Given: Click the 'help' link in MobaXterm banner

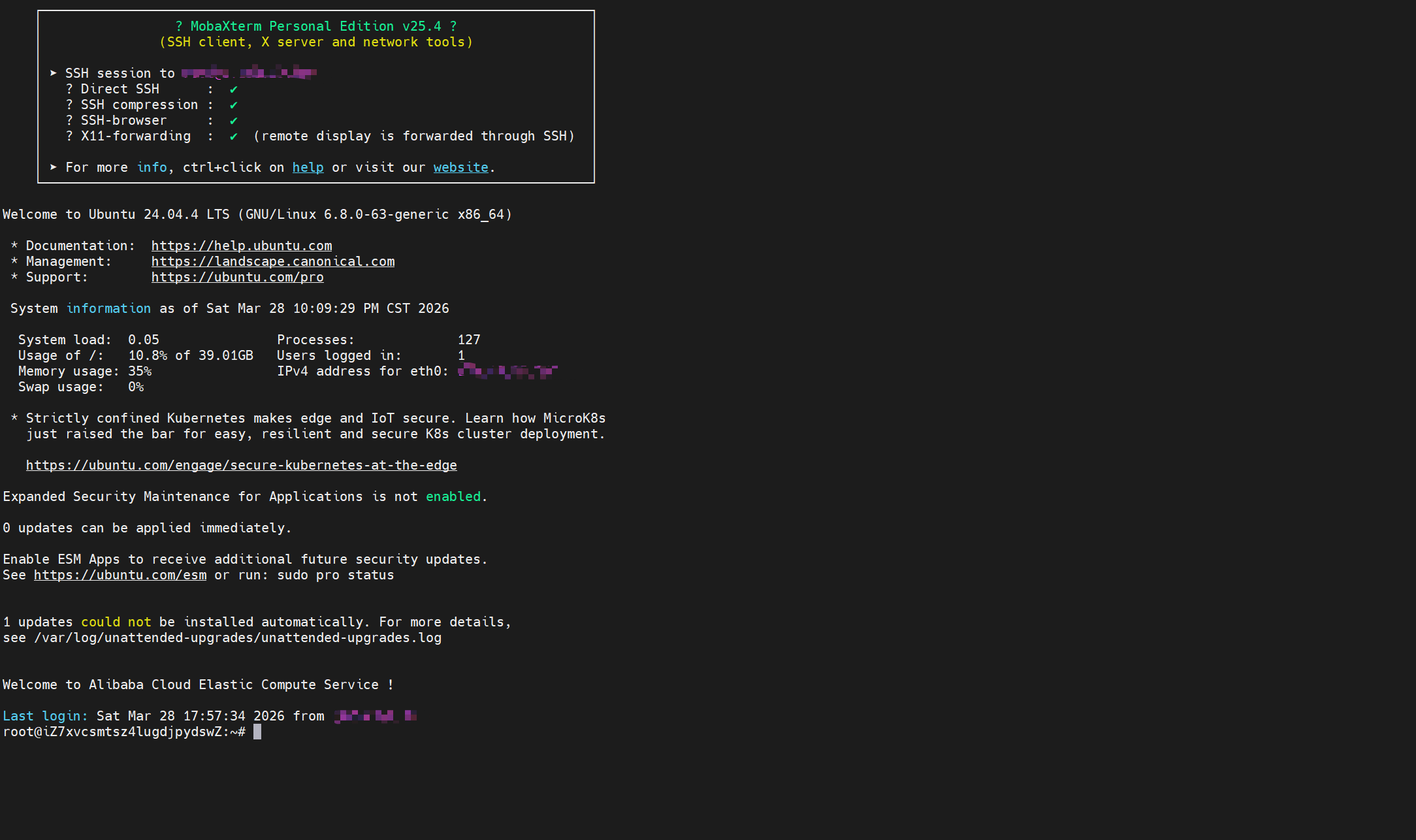Looking at the screenshot, I should tap(308, 167).
